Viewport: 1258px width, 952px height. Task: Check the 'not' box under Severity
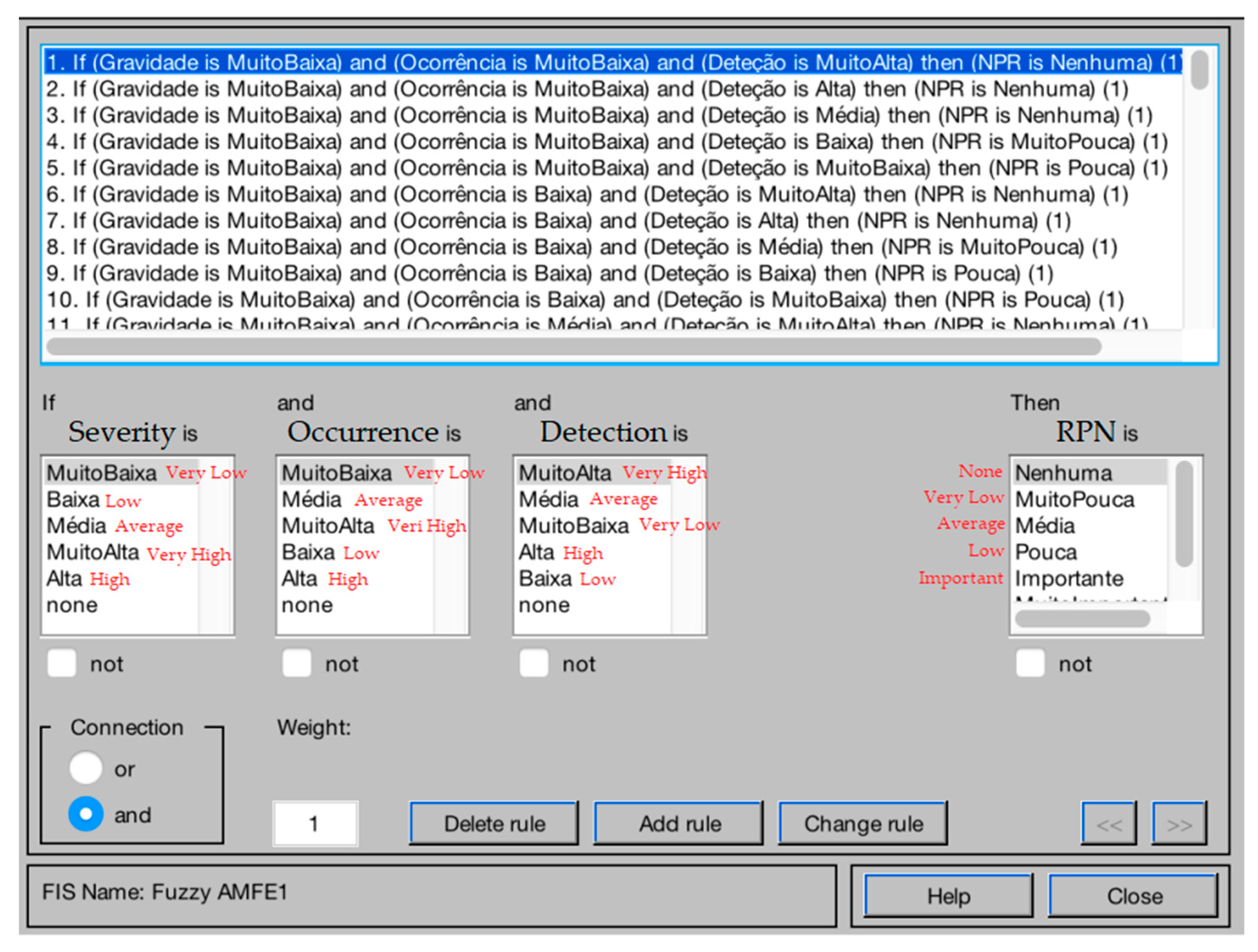pyautogui.click(x=62, y=663)
